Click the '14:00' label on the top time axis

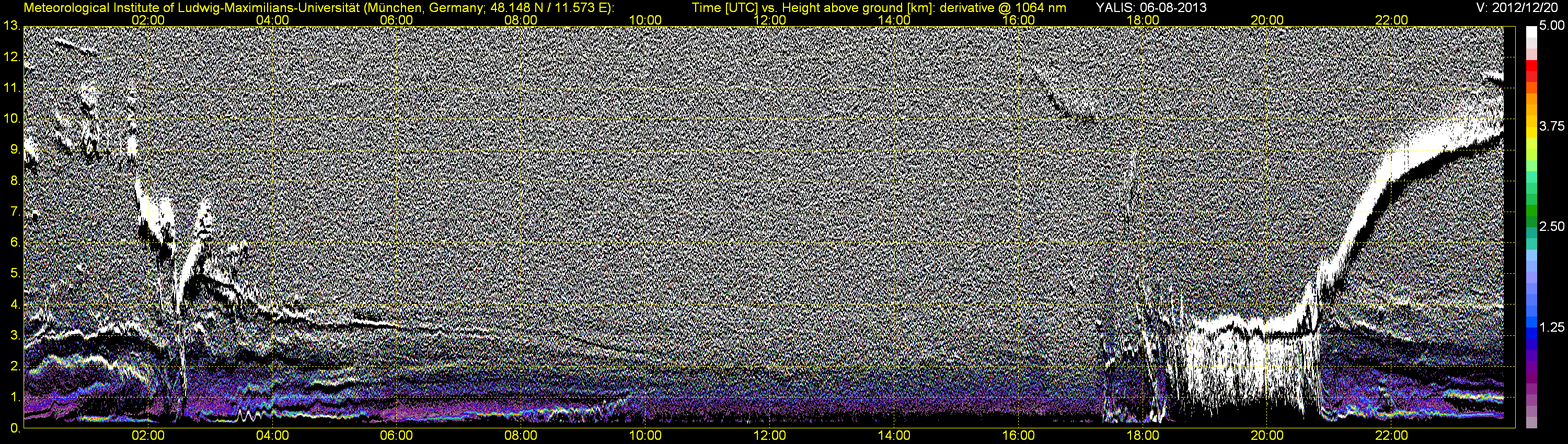point(894,20)
